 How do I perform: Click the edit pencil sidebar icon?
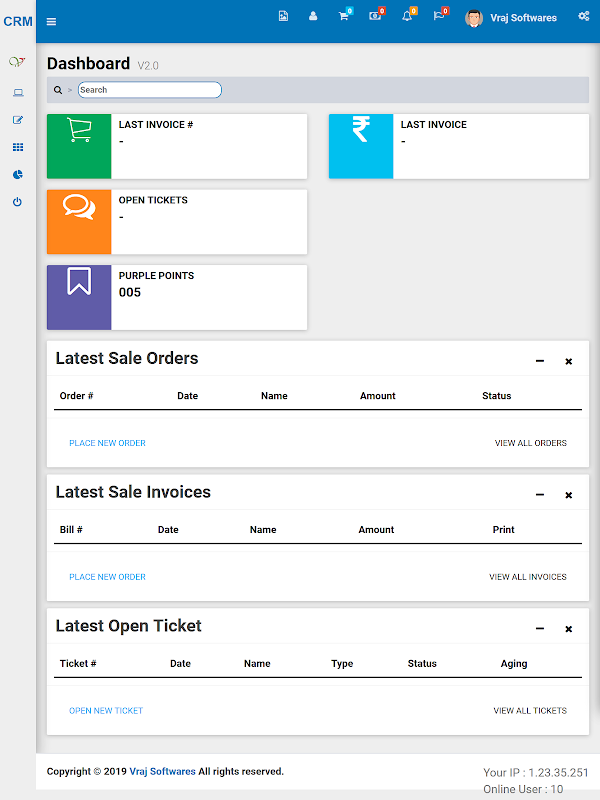tap(17, 120)
